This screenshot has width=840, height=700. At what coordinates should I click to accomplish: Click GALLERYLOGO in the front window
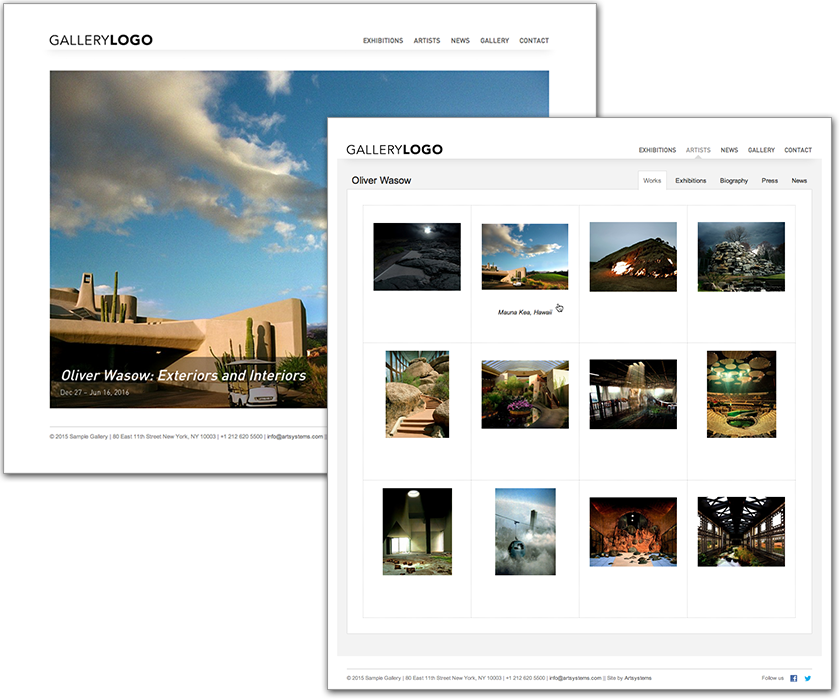[394, 149]
